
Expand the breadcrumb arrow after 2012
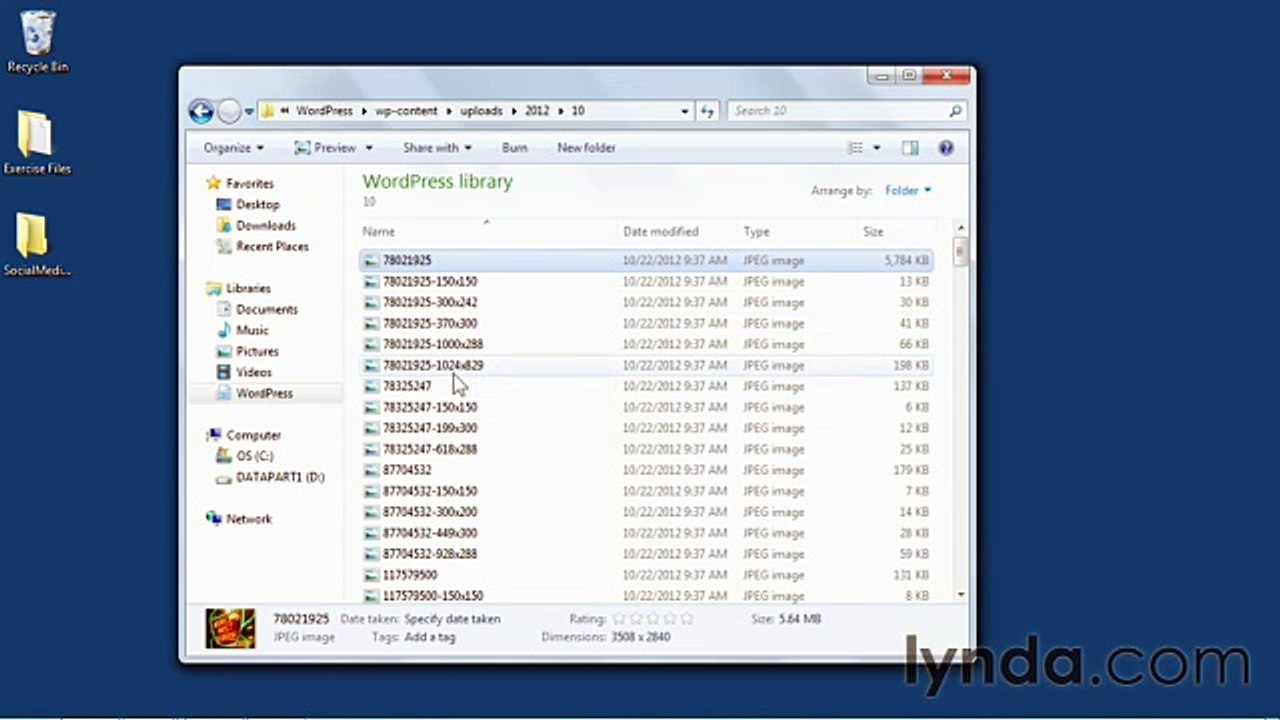point(561,111)
